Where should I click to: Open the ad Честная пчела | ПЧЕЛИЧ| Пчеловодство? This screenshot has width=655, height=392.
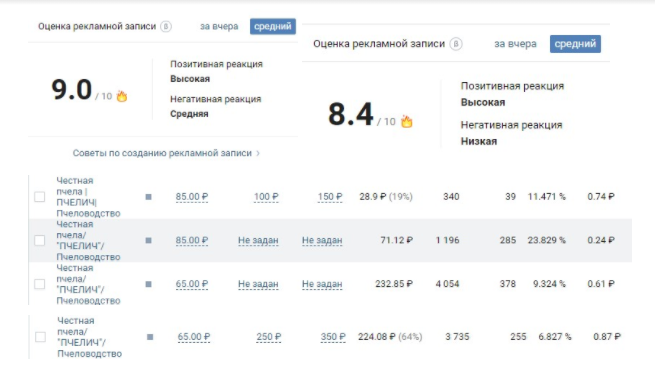88,197
